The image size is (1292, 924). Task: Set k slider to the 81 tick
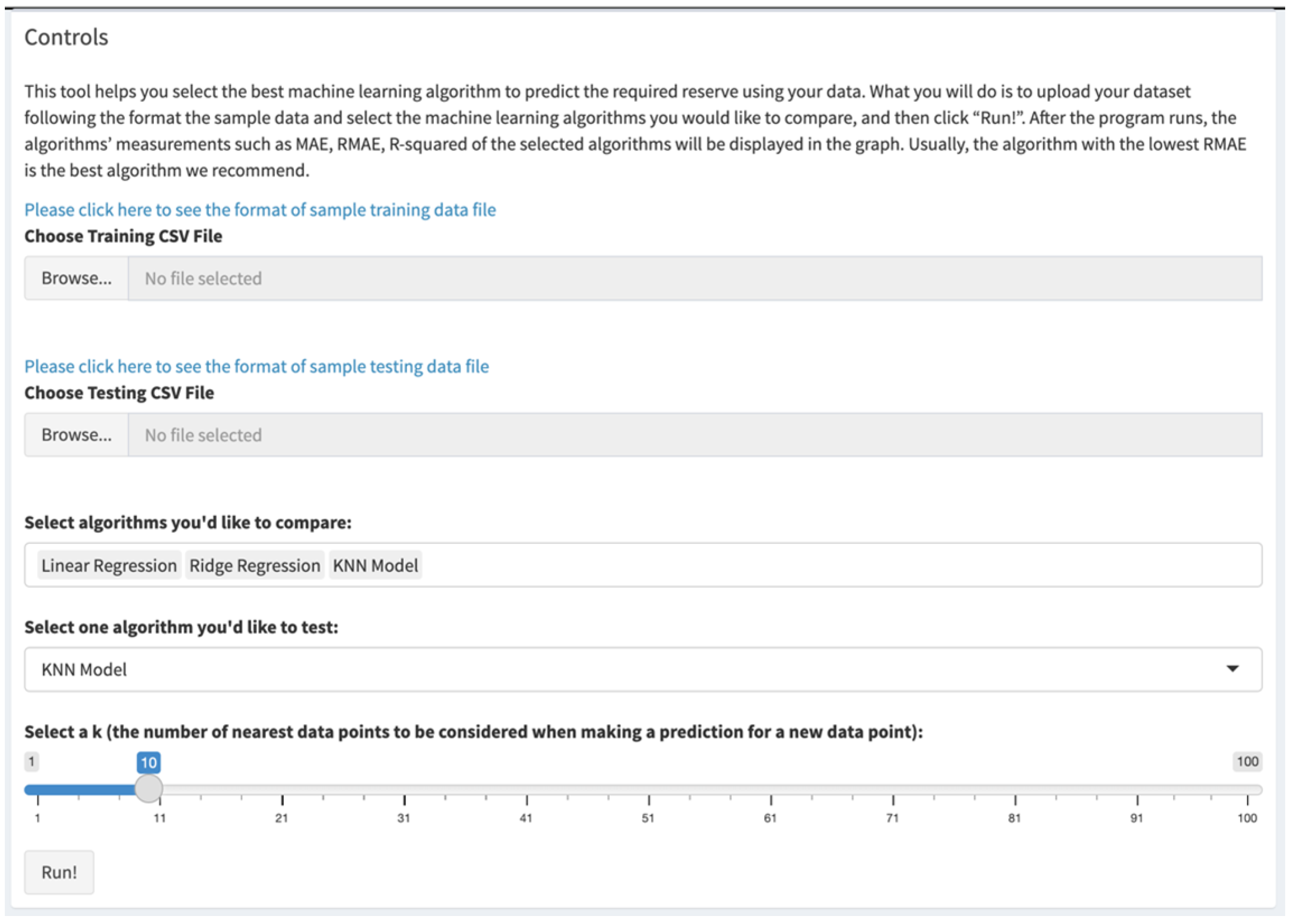1015,790
